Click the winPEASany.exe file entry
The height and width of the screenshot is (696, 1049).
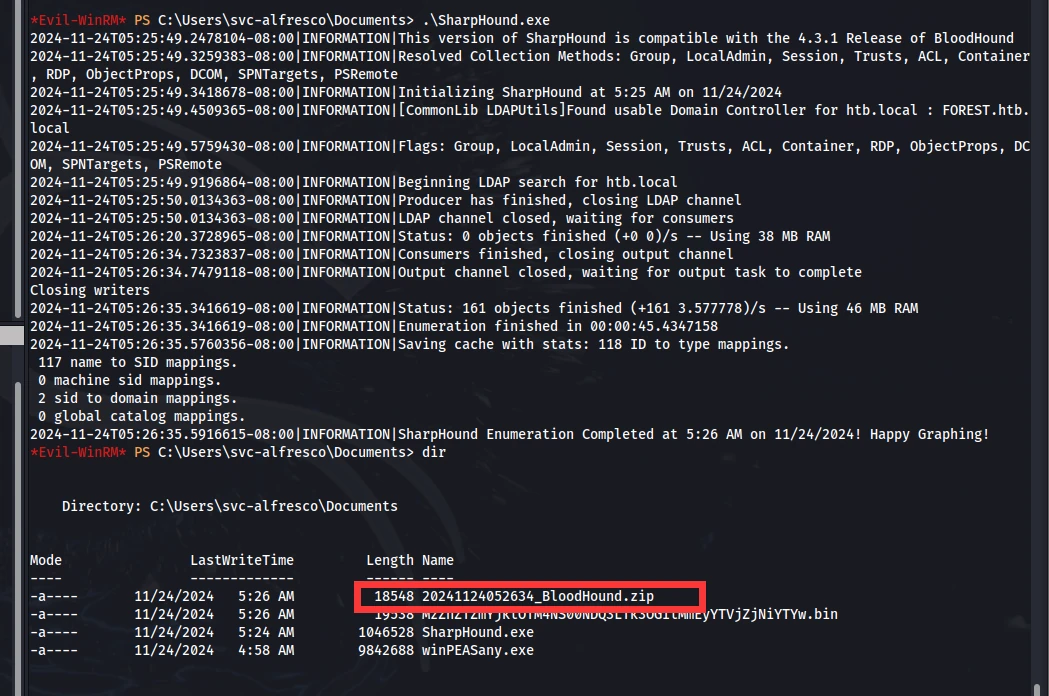point(478,650)
